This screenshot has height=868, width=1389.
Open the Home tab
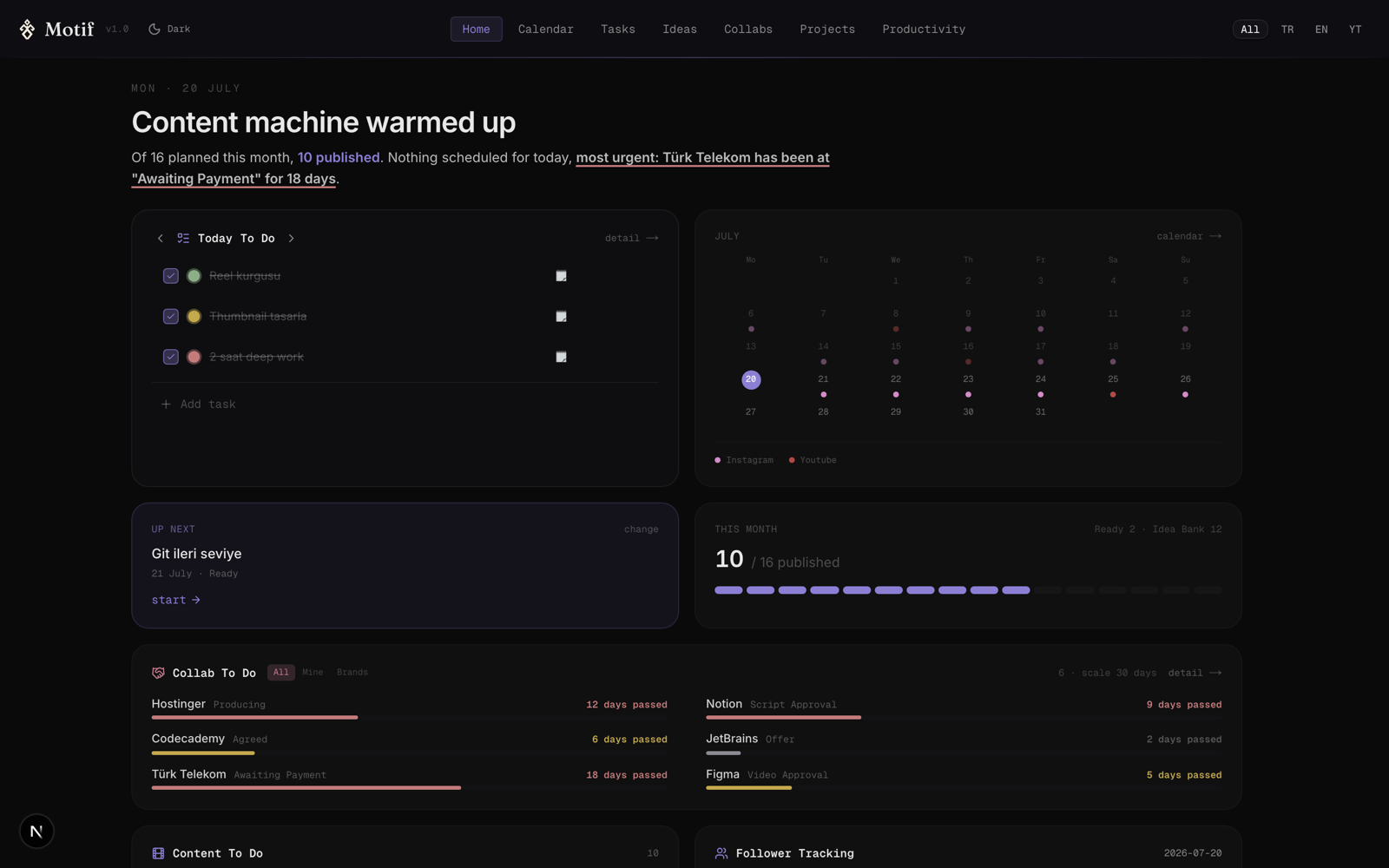click(476, 30)
